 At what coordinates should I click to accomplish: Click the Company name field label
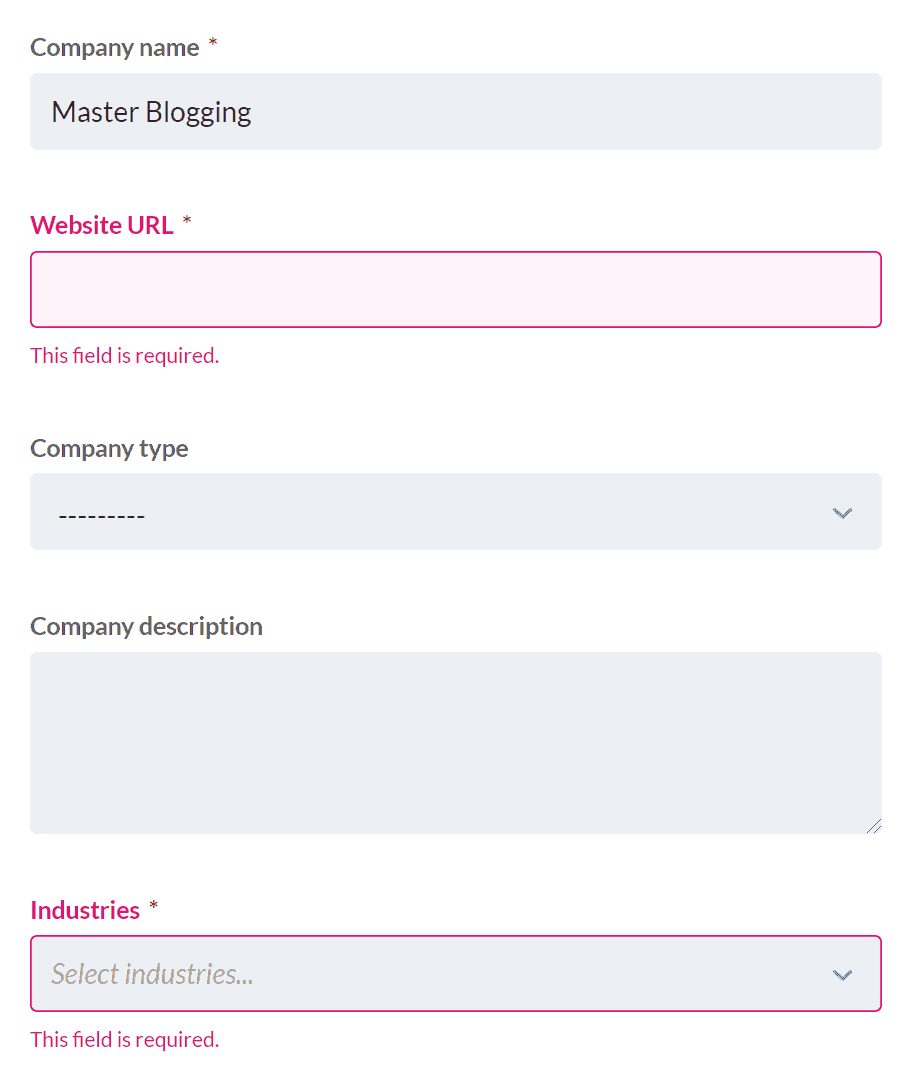tap(114, 47)
